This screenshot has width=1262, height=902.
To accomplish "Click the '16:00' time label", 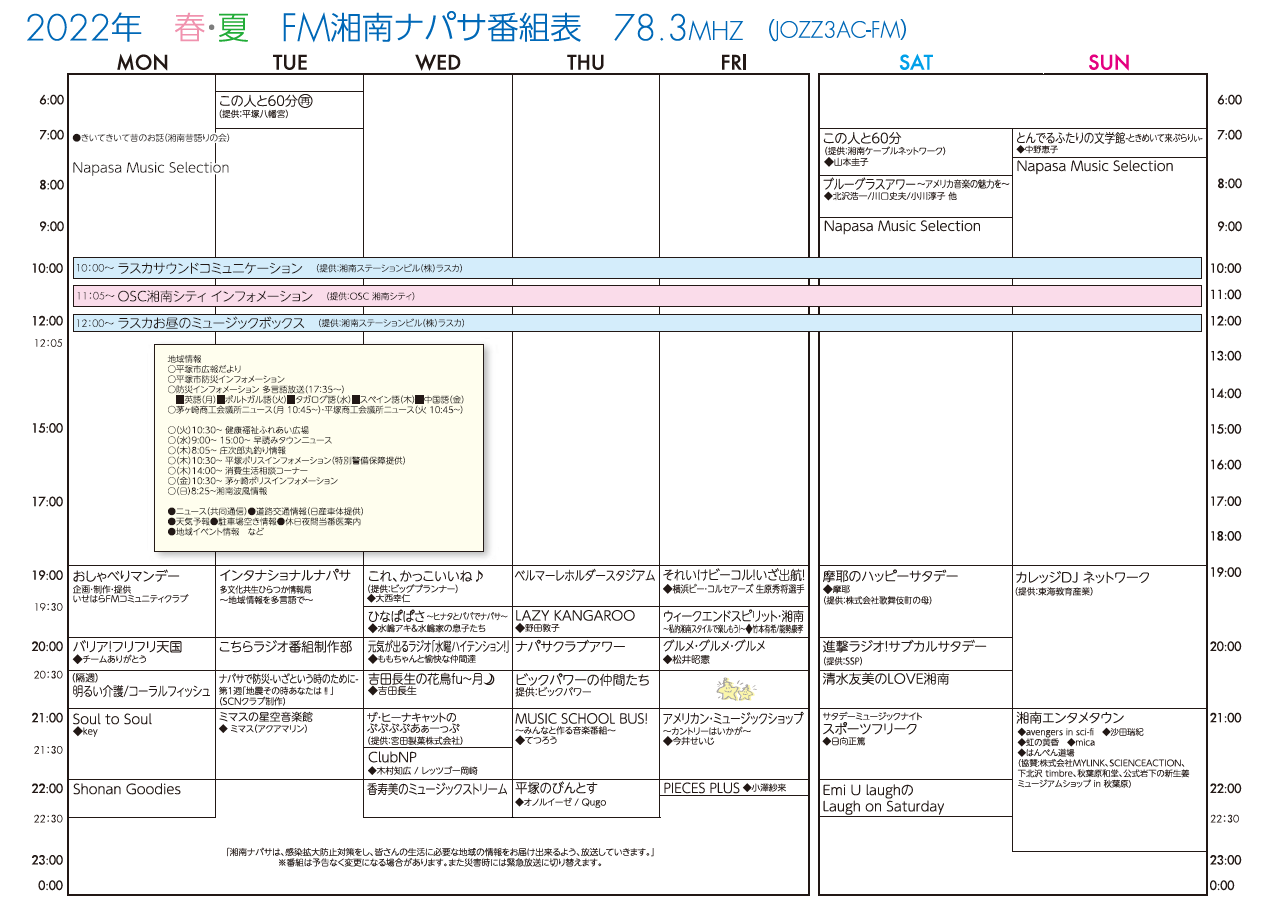I will [1225, 465].
